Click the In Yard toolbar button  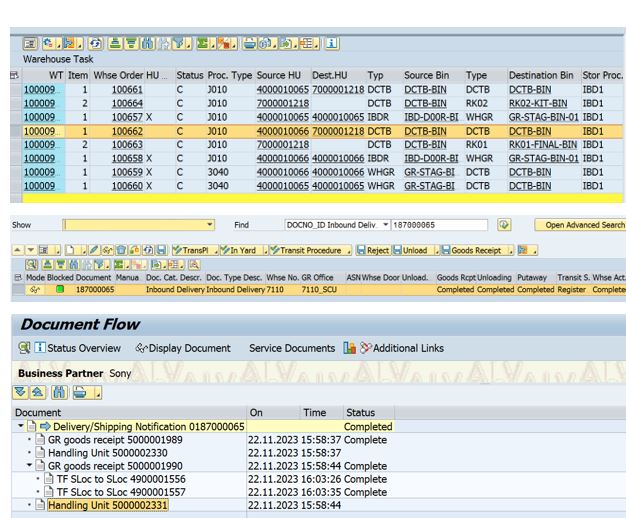click(240, 250)
